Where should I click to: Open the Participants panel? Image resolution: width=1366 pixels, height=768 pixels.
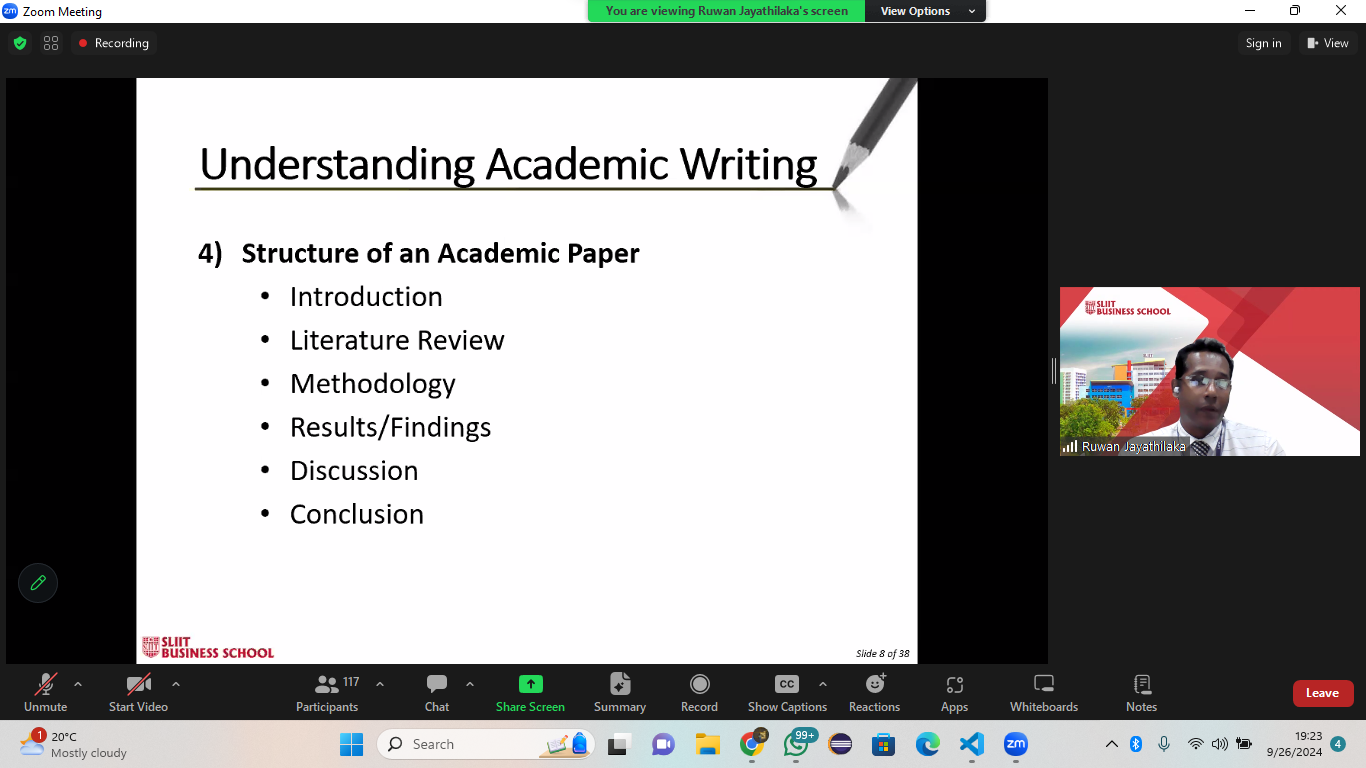(327, 692)
